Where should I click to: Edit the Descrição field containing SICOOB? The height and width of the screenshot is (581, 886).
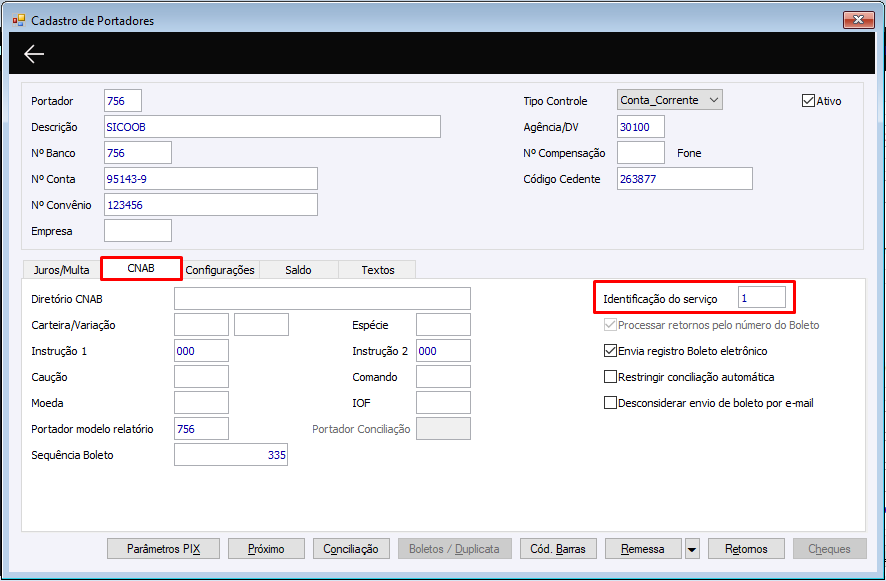coord(272,127)
